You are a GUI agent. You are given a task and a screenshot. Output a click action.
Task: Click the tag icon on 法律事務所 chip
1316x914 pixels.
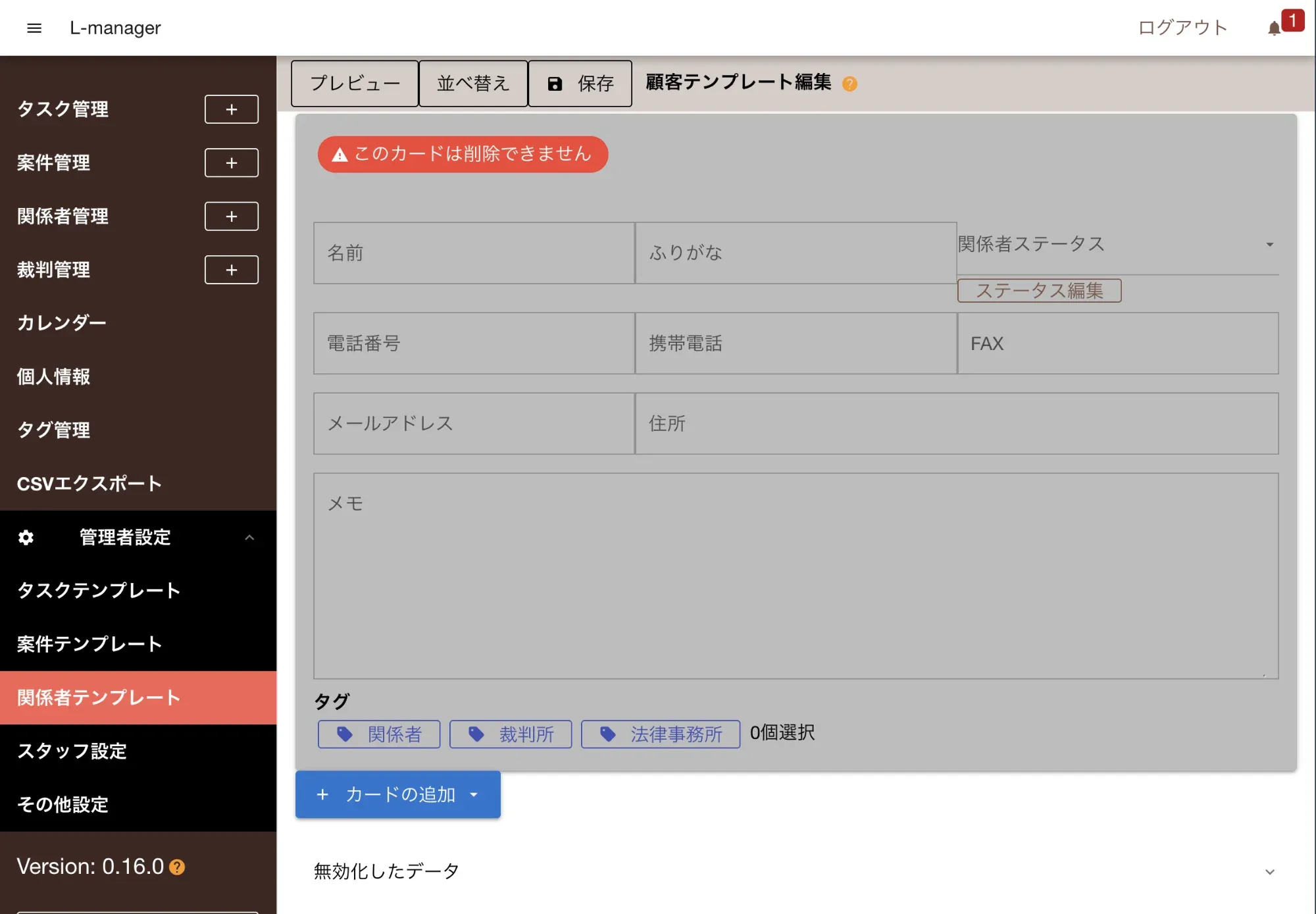(607, 734)
